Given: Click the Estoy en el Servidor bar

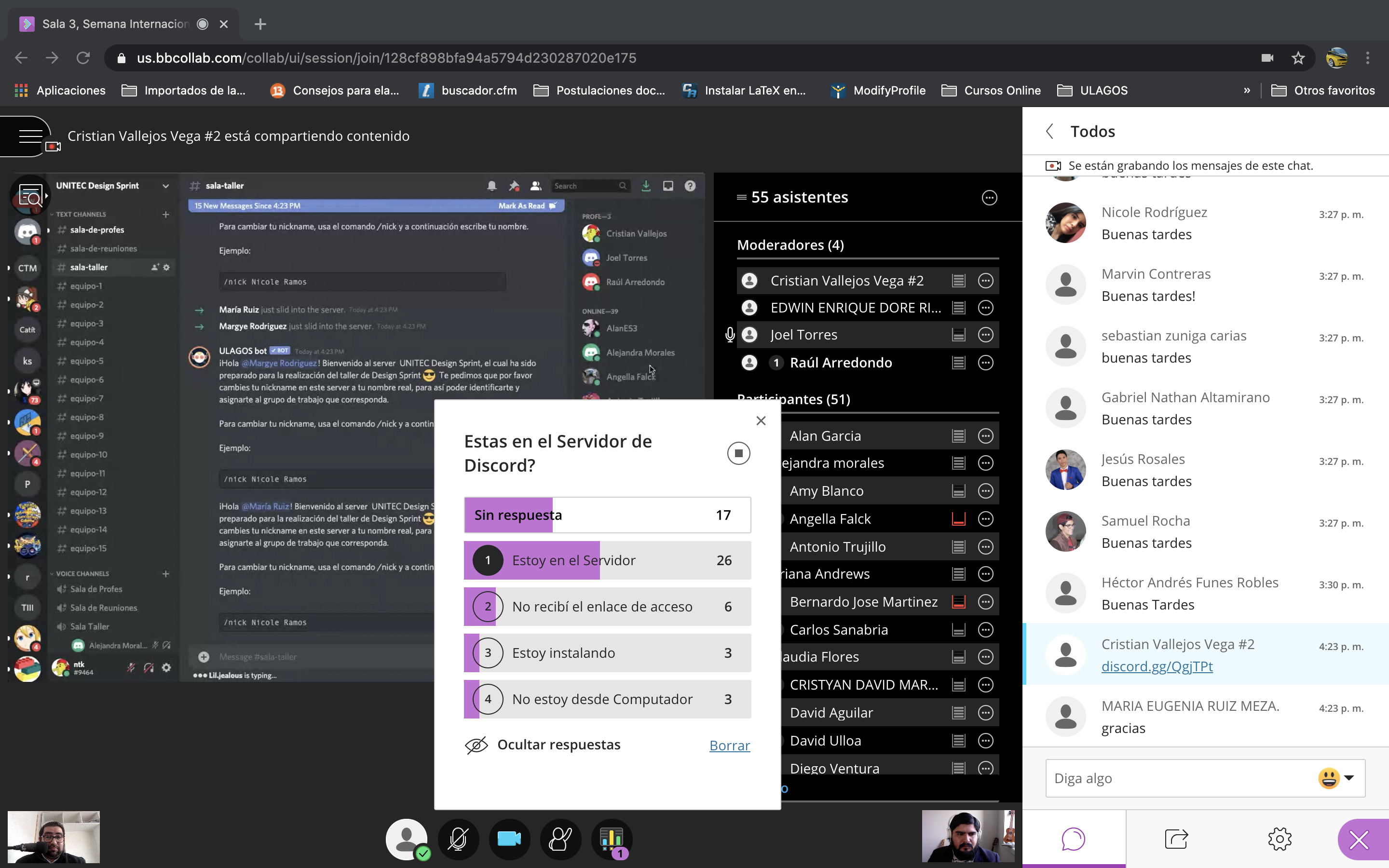Looking at the screenshot, I should tap(607, 560).
